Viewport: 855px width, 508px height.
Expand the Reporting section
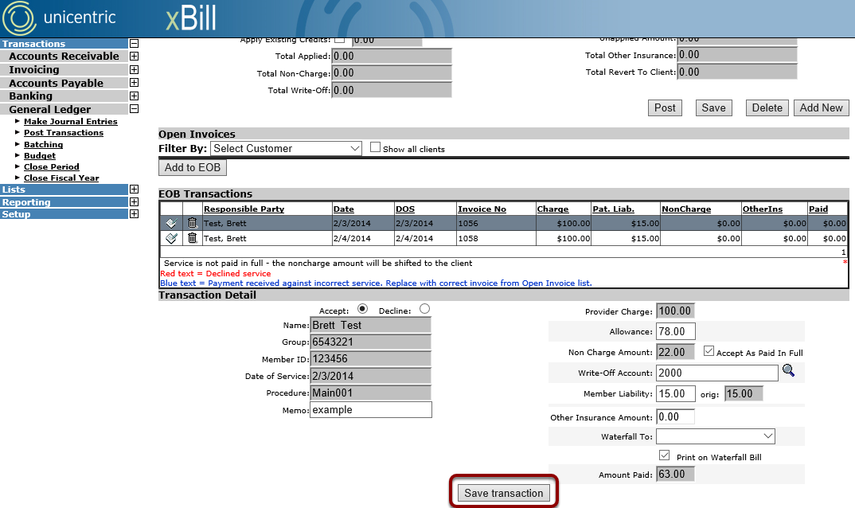pos(134,202)
